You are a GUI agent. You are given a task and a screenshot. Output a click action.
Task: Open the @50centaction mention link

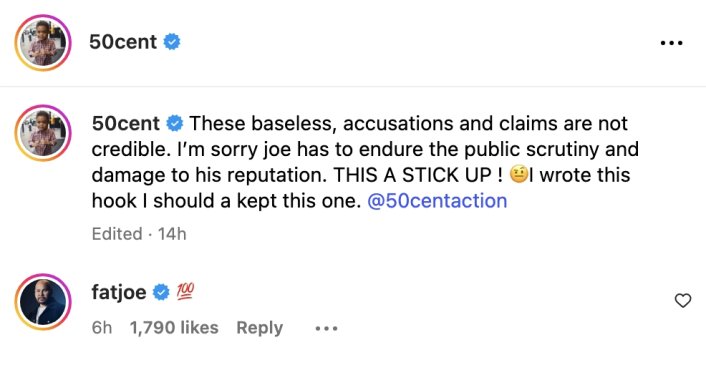coord(437,201)
